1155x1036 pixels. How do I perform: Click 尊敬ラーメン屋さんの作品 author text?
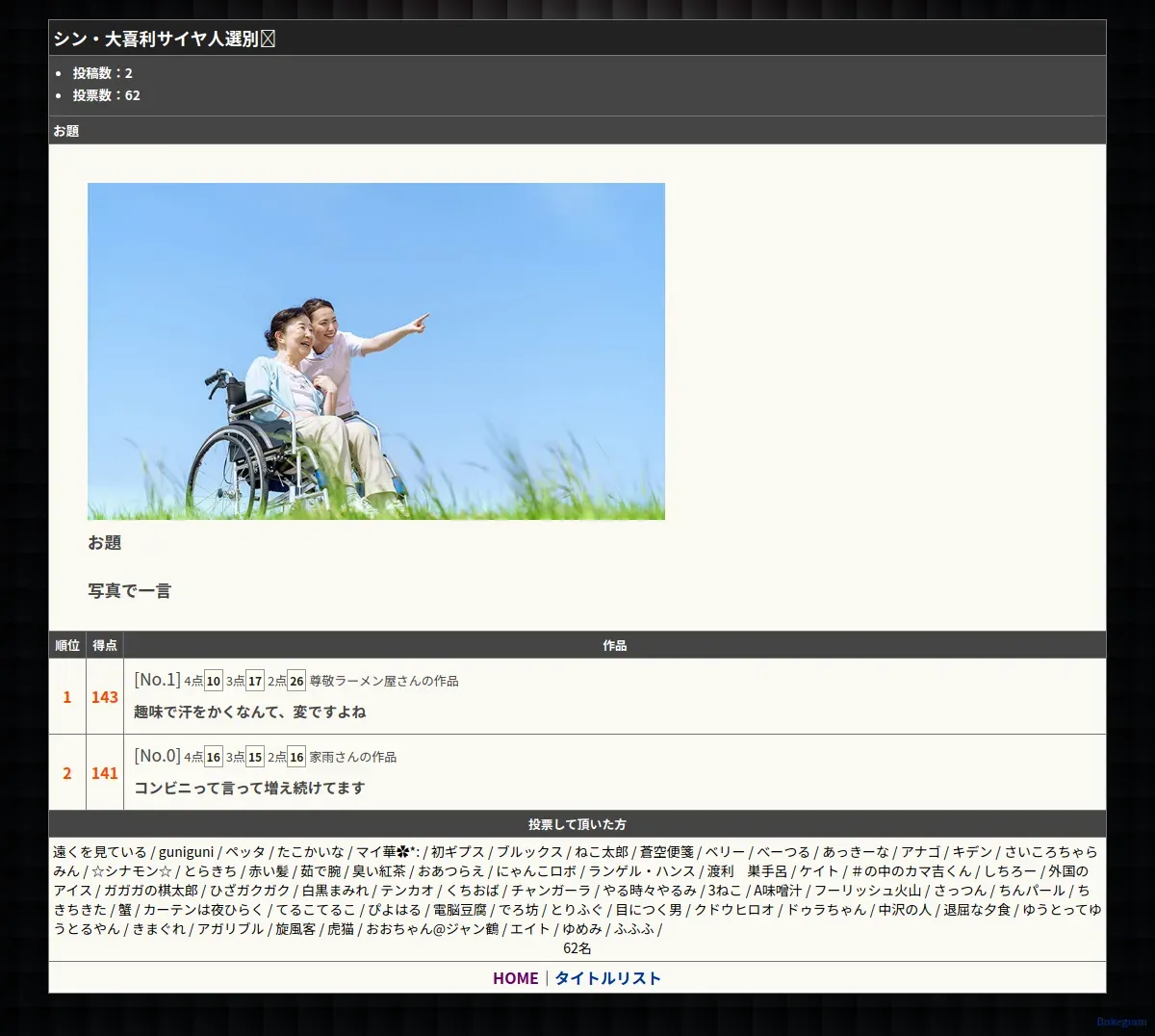pyautogui.click(x=384, y=681)
